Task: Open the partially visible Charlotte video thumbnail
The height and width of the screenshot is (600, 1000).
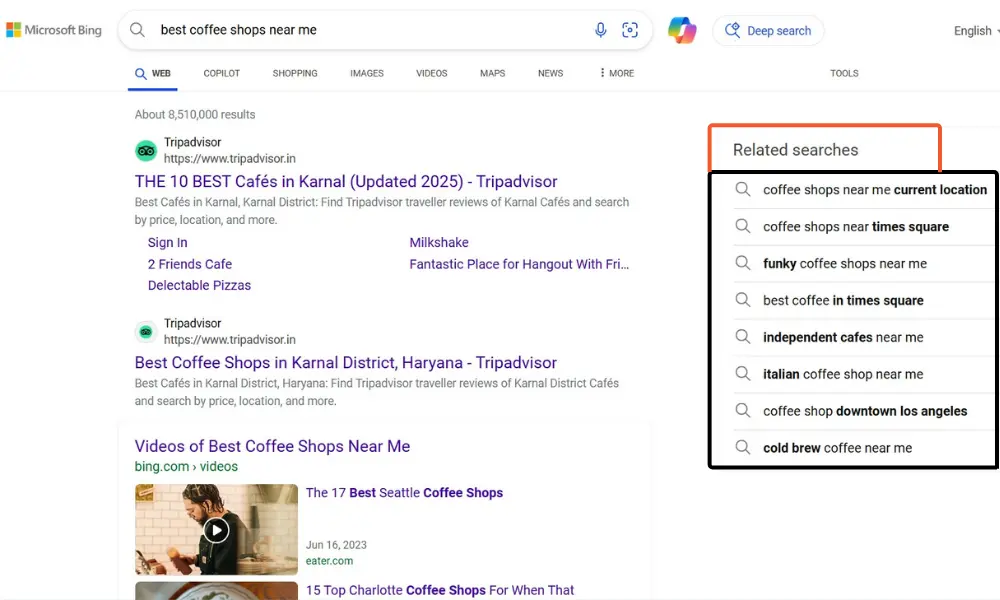Action: point(216,590)
